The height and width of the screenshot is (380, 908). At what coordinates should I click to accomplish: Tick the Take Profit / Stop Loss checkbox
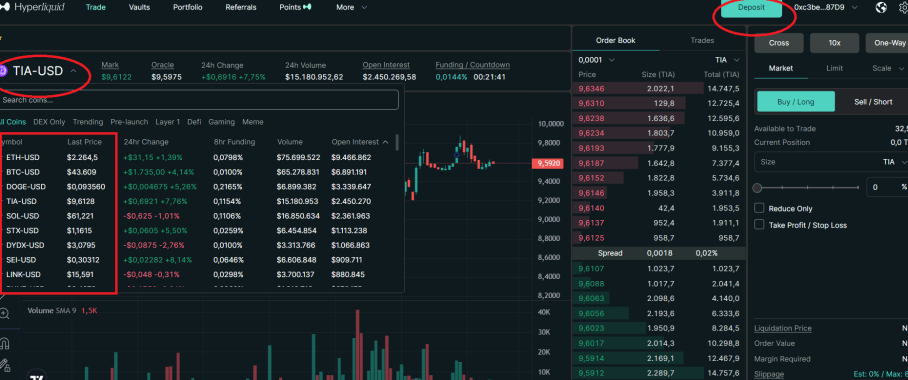coord(759,225)
